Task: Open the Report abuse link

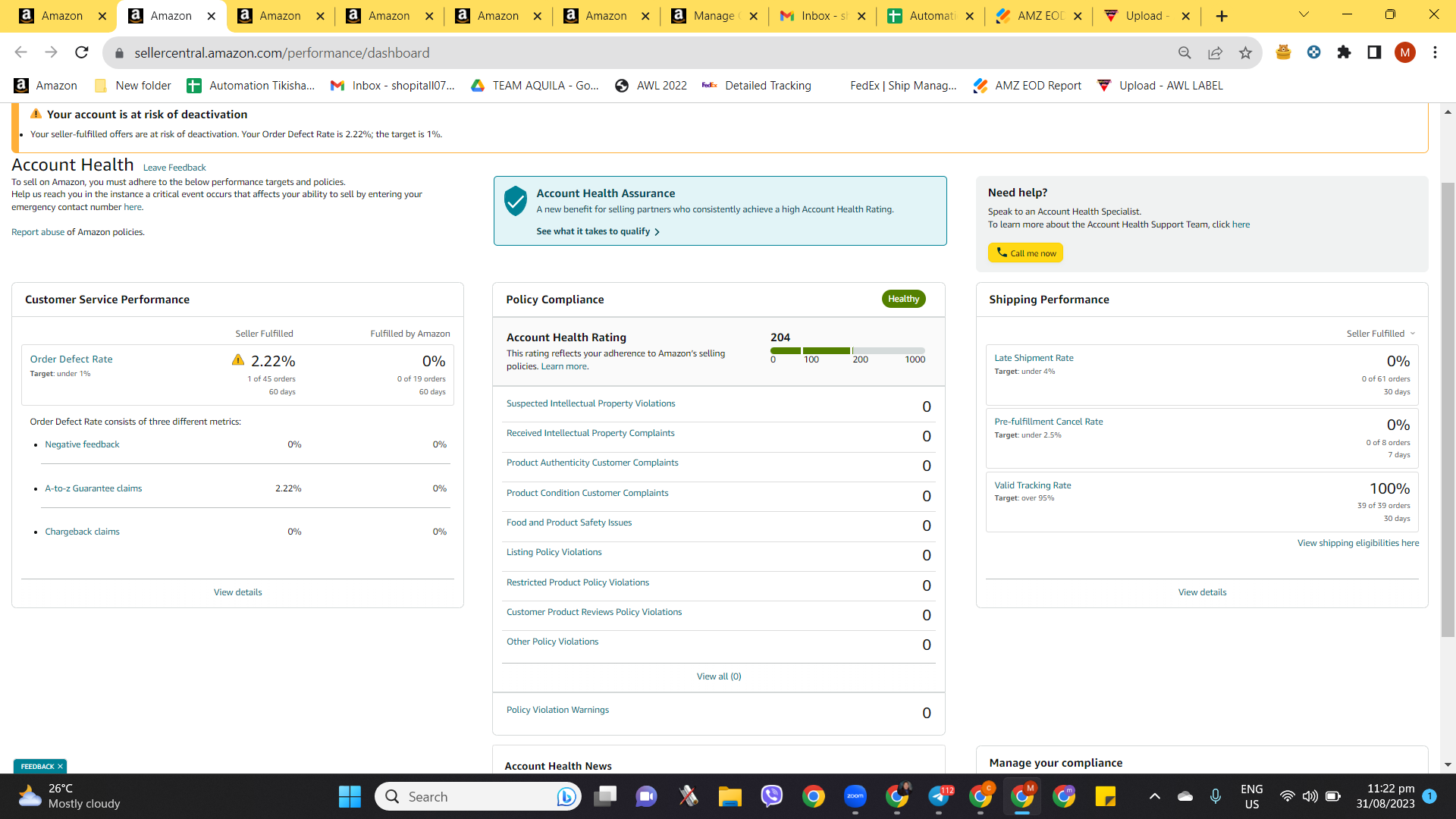Action: click(x=38, y=232)
